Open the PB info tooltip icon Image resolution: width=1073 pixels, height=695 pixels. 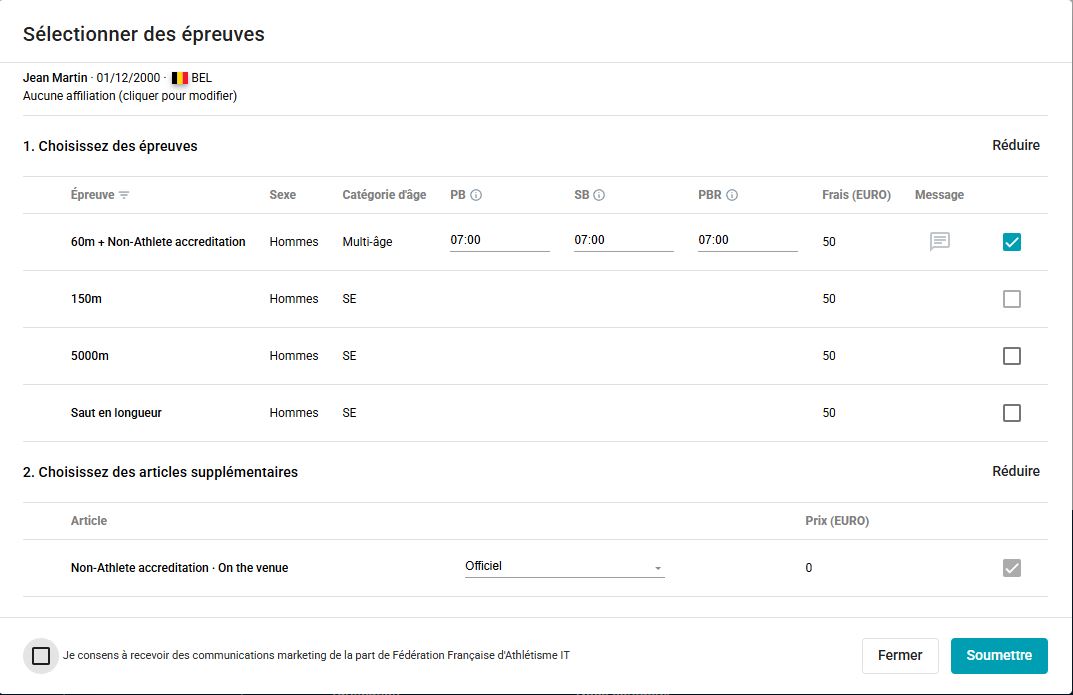click(476, 195)
